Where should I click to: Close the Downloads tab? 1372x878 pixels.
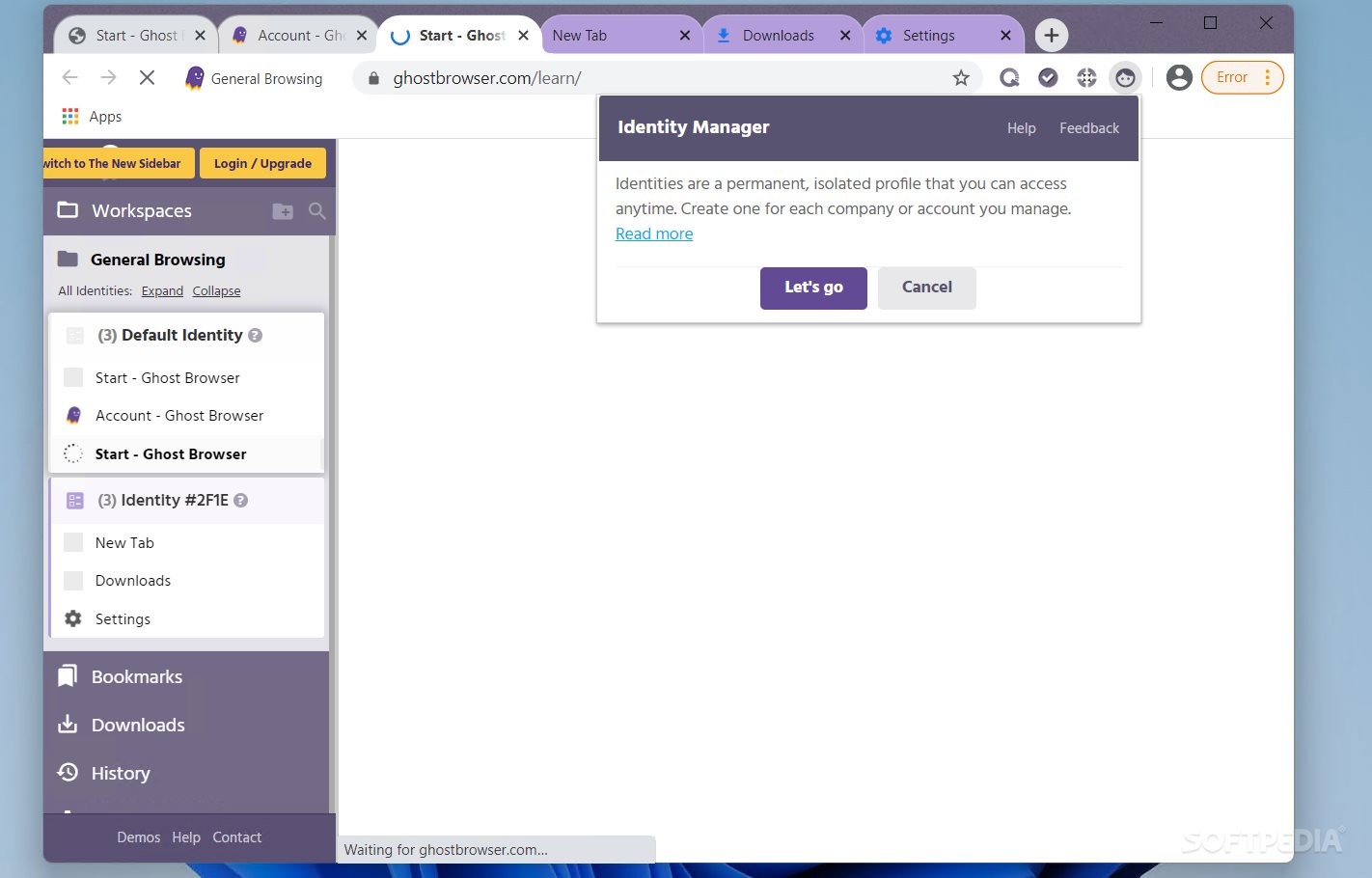[x=845, y=36]
